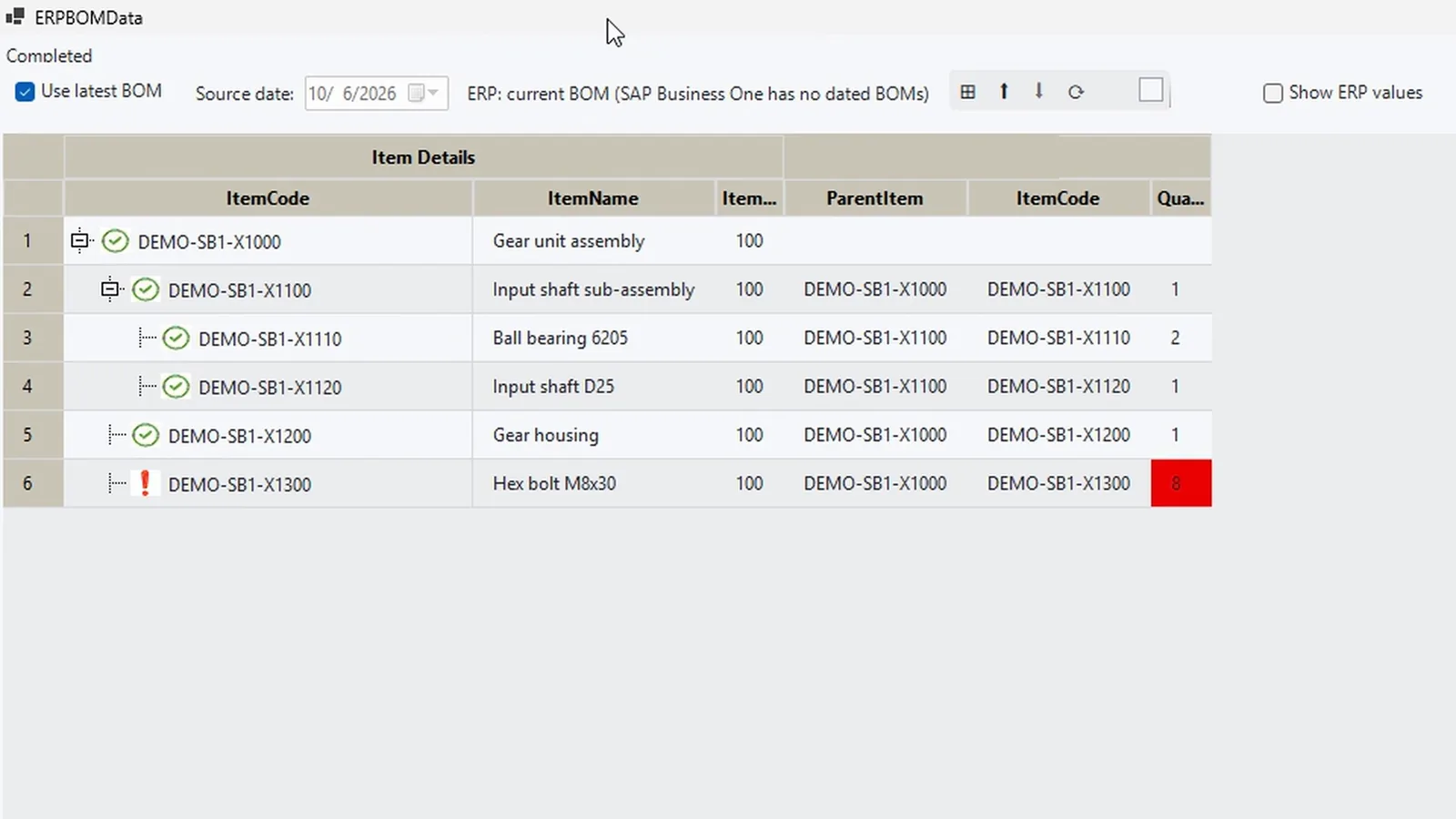The height and width of the screenshot is (819, 1456).
Task: Click right ItemCode cell DEMO-SB1-X1120
Action: point(1058,386)
